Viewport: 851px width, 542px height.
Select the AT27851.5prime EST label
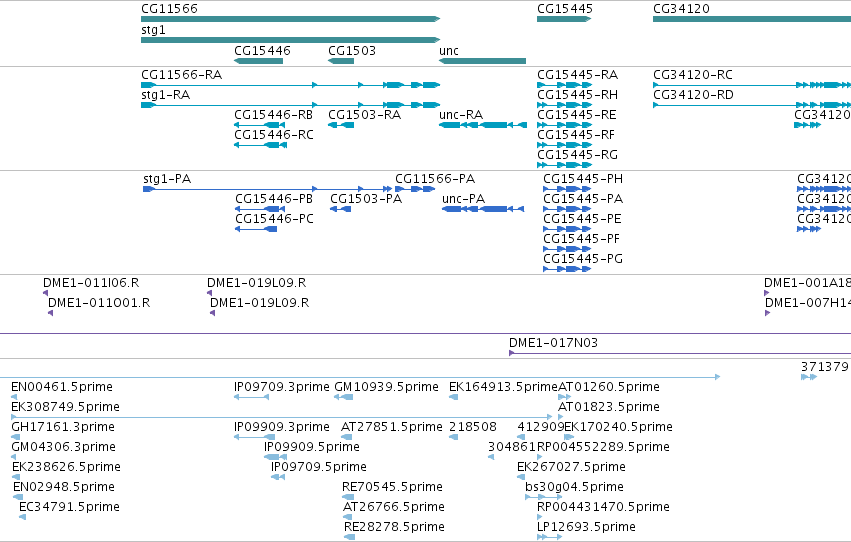pos(392,427)
